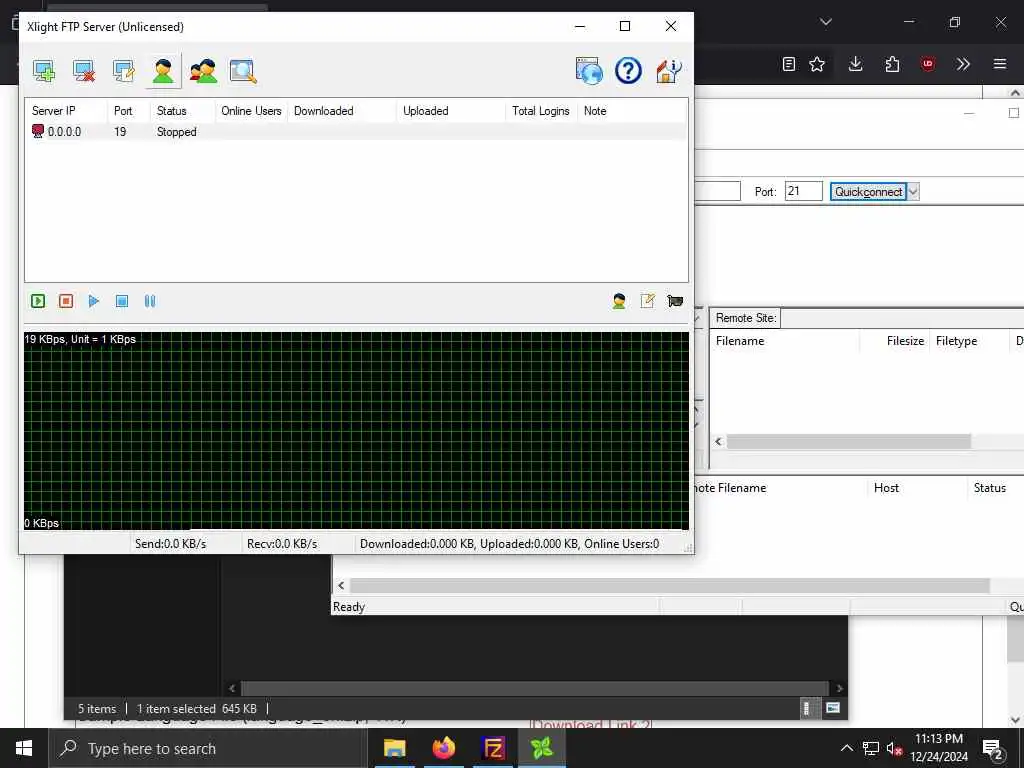Click the Delete Virtual Server icon

coord(84,71)
